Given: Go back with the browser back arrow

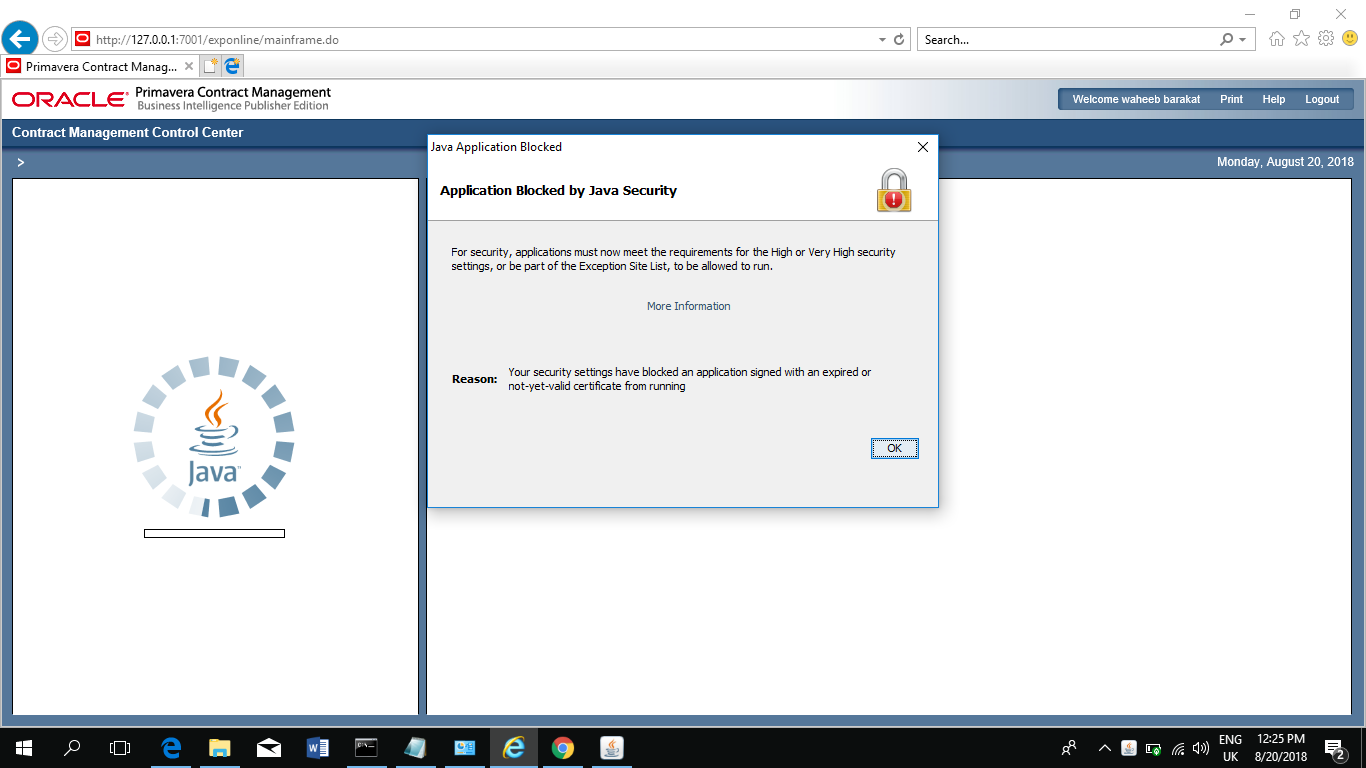Looking at the screenshot, I should click(20, 39).
